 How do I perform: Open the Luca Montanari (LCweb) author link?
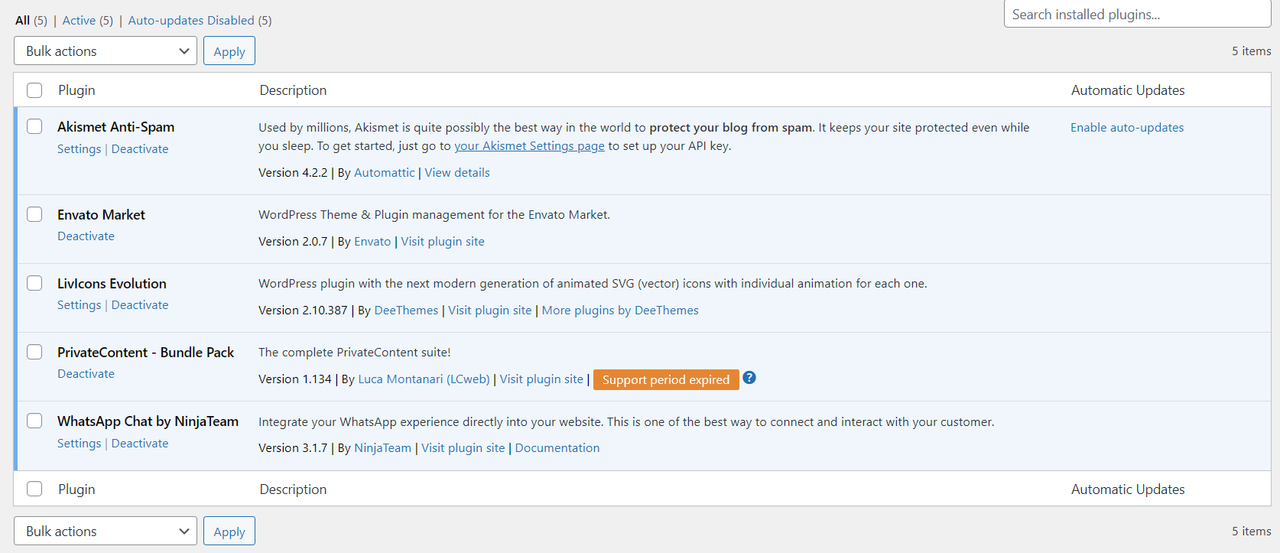point(424,379)
